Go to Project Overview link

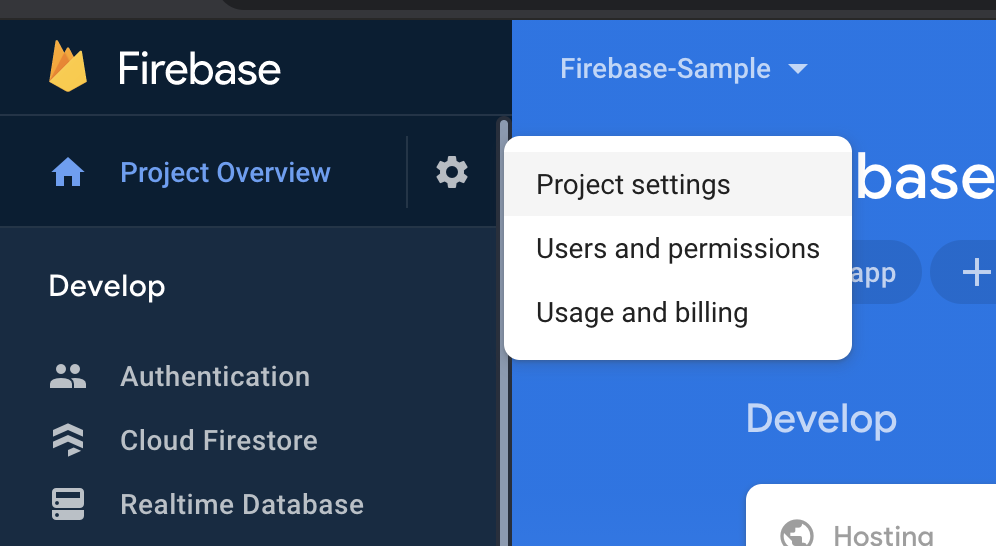(225, 173)
